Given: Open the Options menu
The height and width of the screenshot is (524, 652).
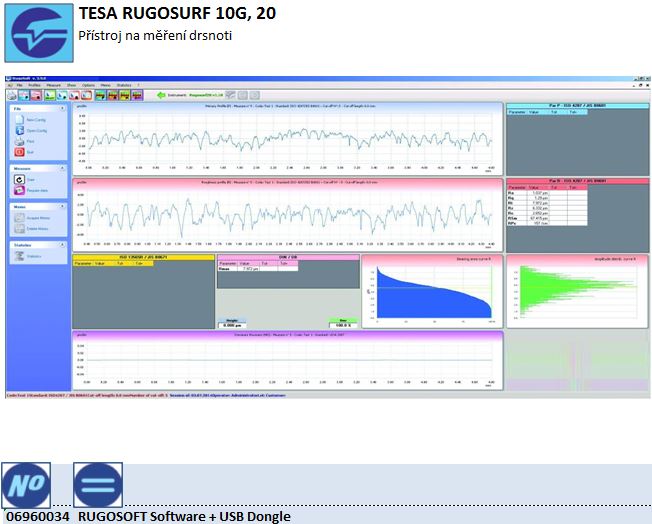Looking at the screenshot, I should click(x=88, y=85).
